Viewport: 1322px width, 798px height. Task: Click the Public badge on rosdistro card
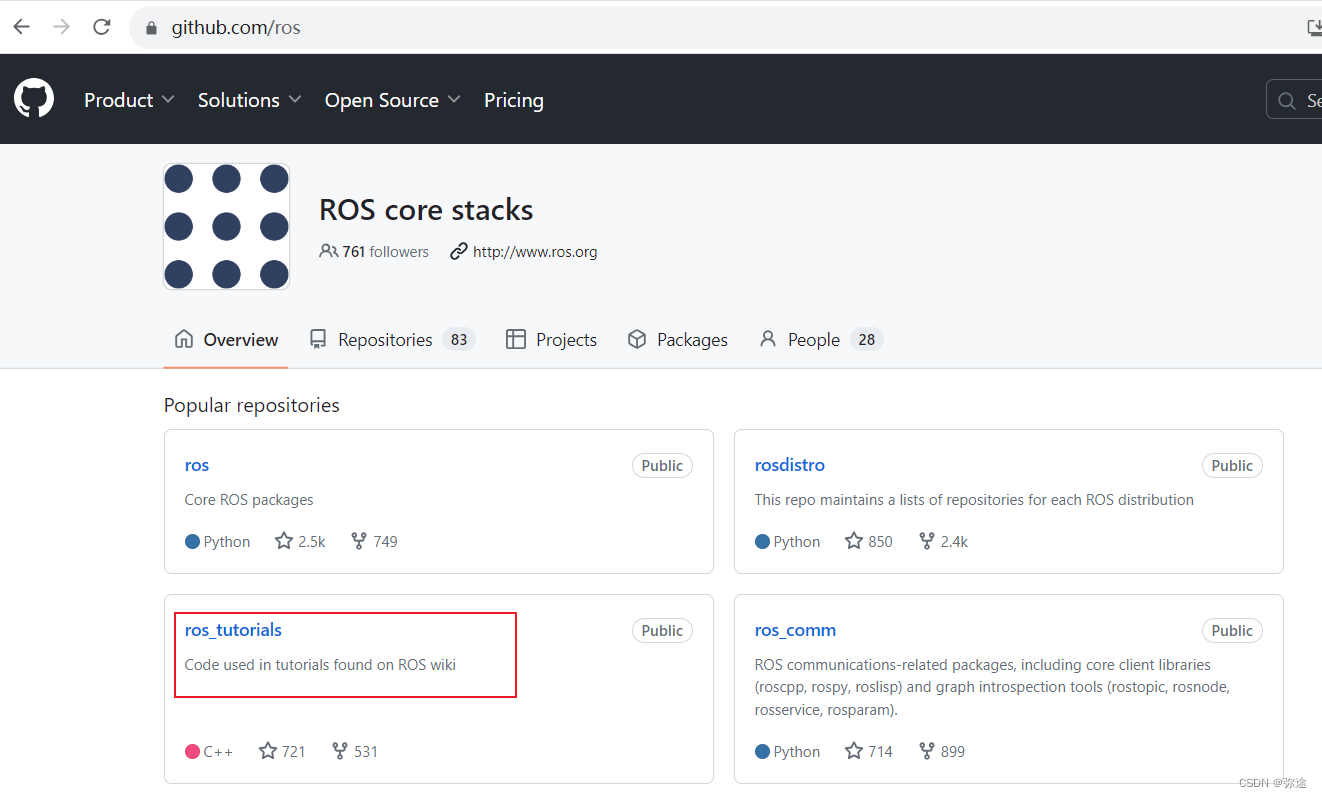1232,466
